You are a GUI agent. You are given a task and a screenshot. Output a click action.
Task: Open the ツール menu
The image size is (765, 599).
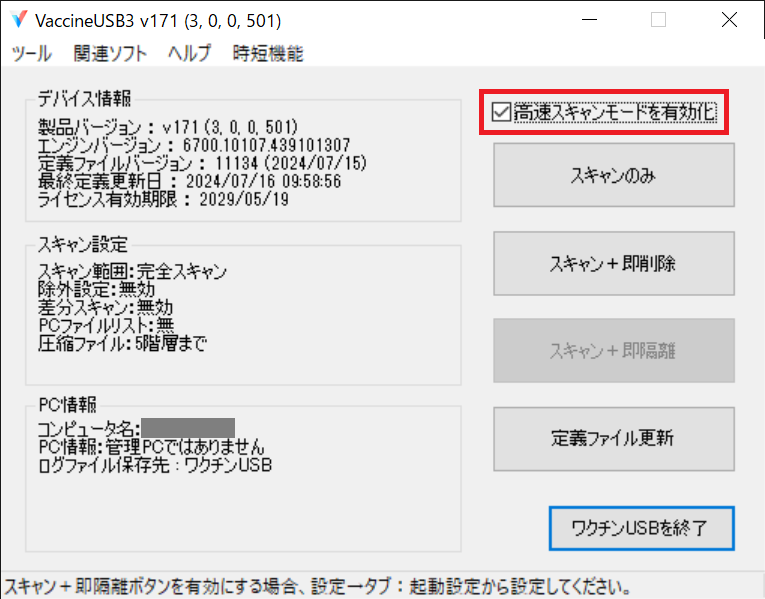coord(31,53)
